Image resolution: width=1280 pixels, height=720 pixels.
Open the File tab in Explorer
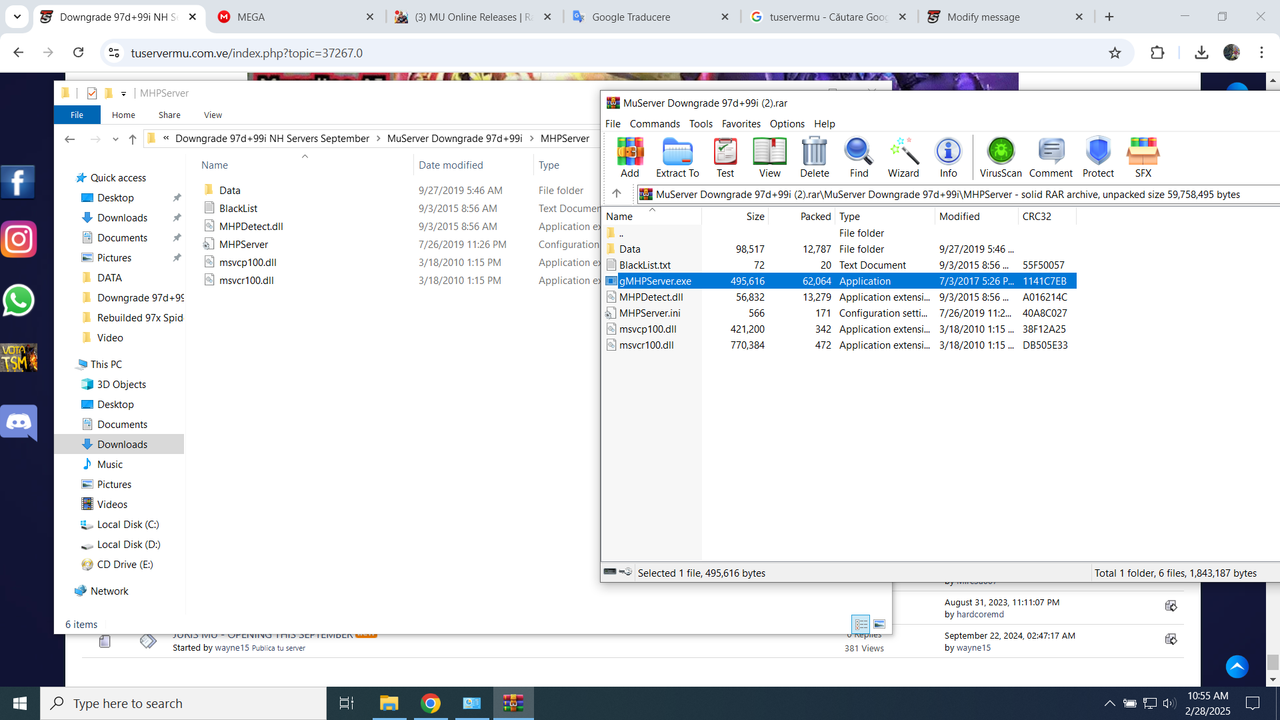coord(77,115)
